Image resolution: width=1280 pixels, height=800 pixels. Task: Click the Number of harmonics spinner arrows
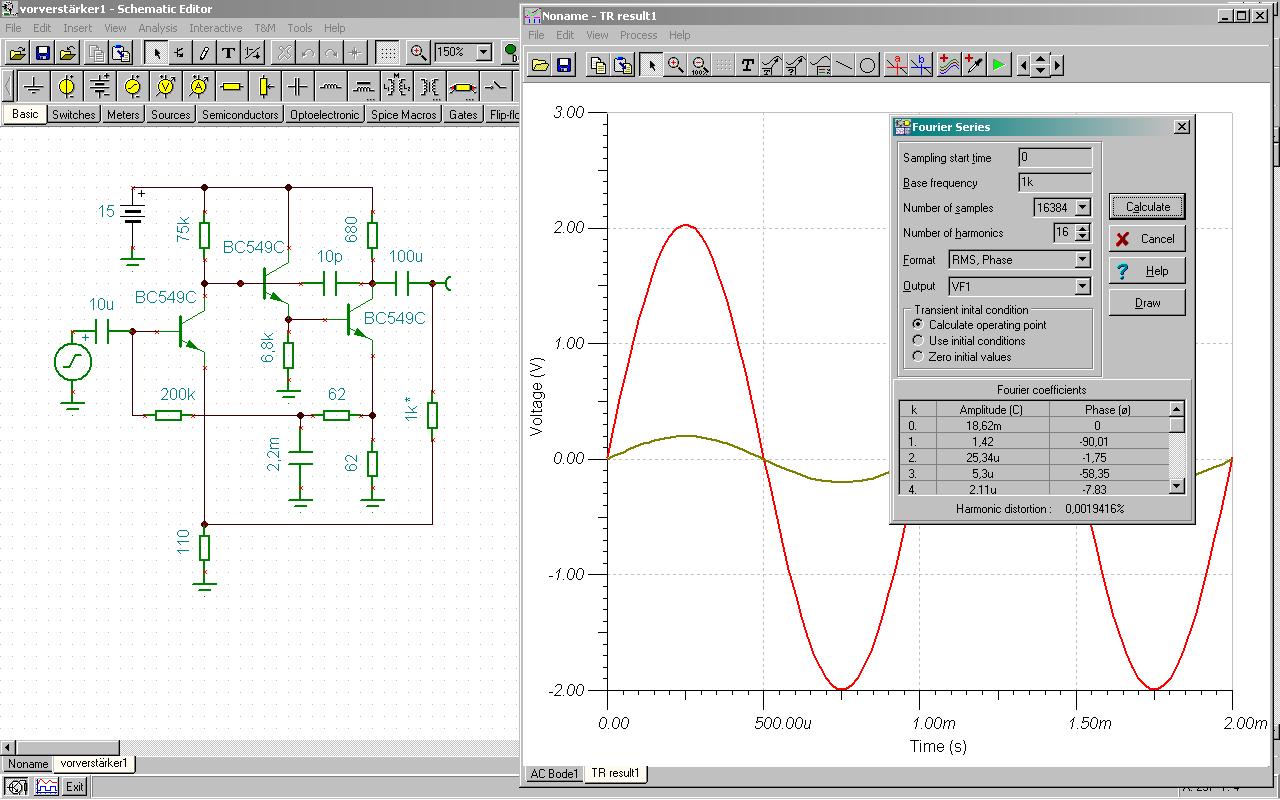click(1083, 233)
